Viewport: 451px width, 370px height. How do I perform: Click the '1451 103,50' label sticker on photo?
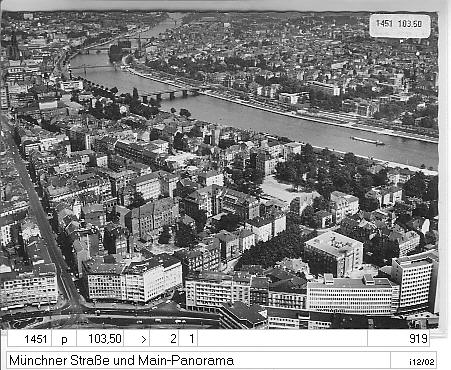coord(400,25)
